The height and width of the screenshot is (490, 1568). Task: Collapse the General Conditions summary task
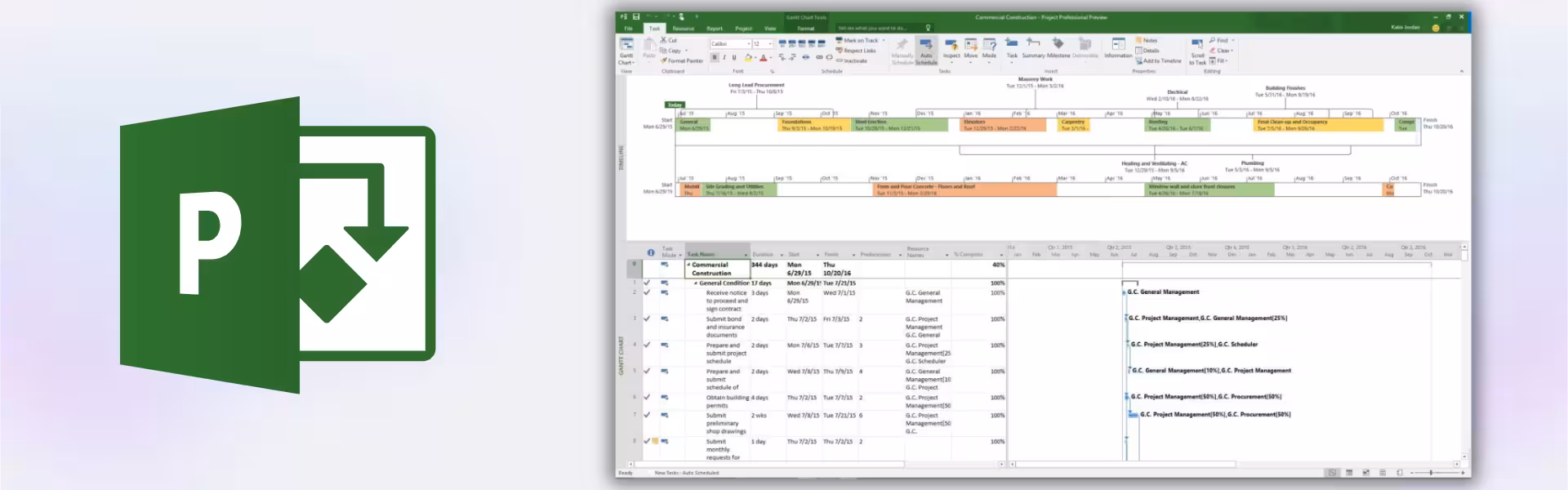click(695, 283)
